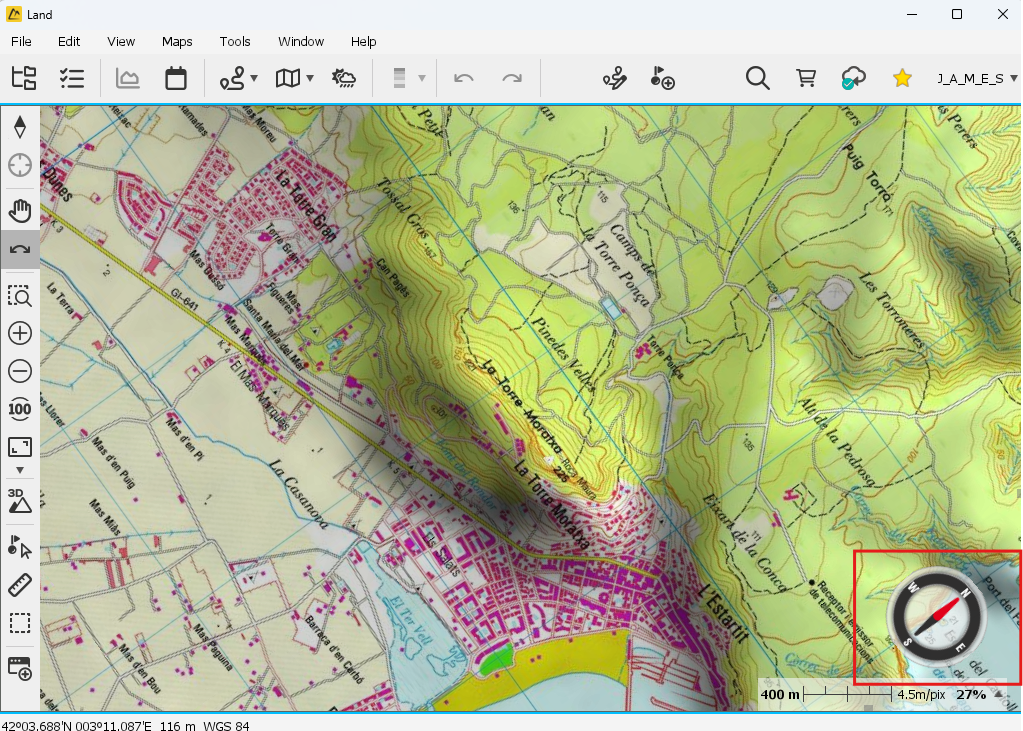Open the Maps menu
The image size is (1023, 731).
click(177, 41)
